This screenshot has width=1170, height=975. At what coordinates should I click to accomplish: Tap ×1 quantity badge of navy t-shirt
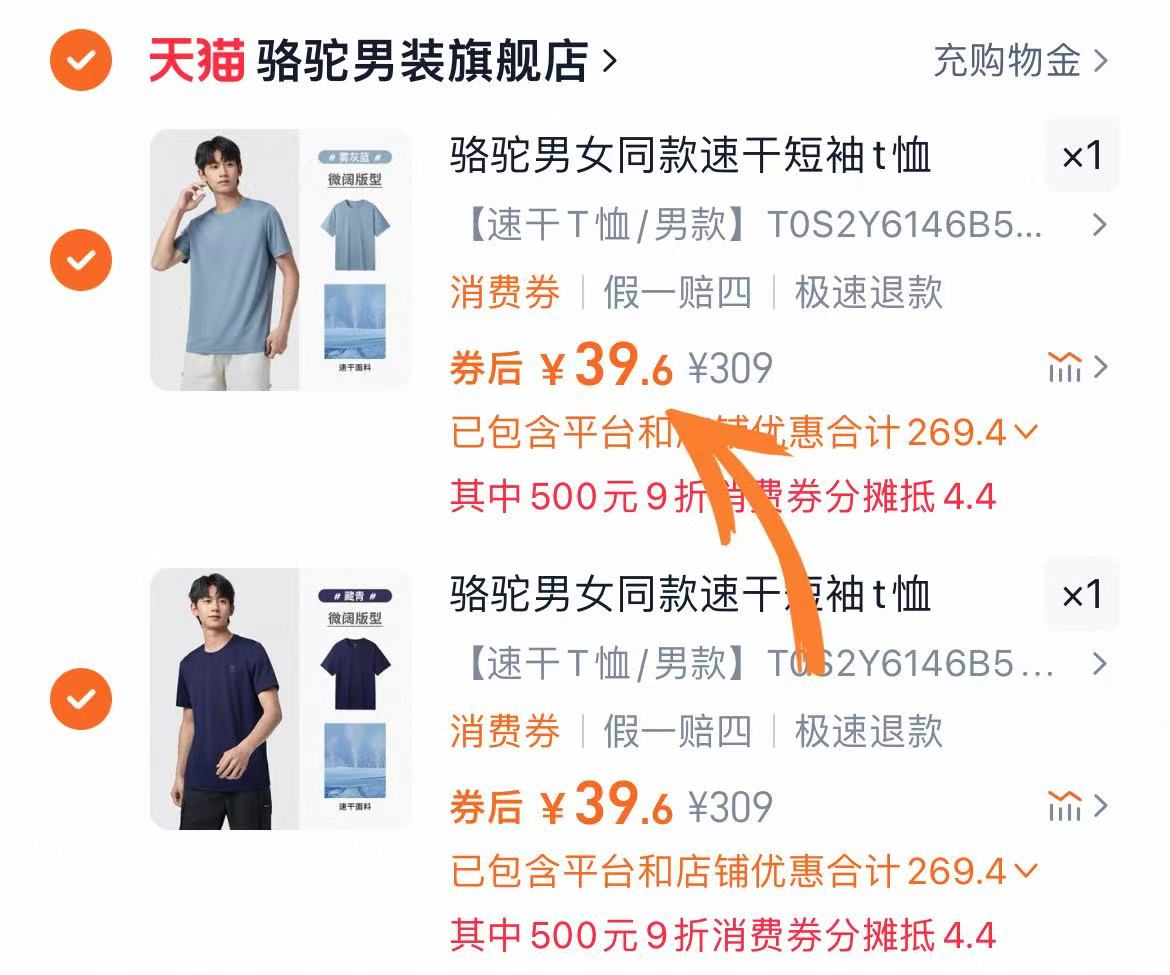pos(1082,595)
